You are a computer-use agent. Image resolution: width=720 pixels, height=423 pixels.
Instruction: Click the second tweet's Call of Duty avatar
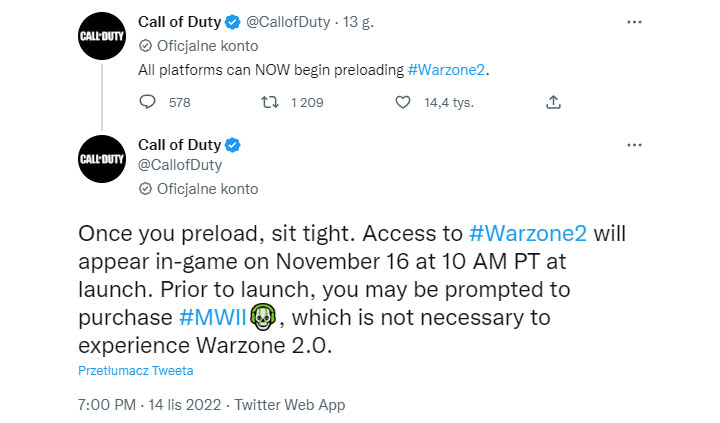tap(101, 159)
